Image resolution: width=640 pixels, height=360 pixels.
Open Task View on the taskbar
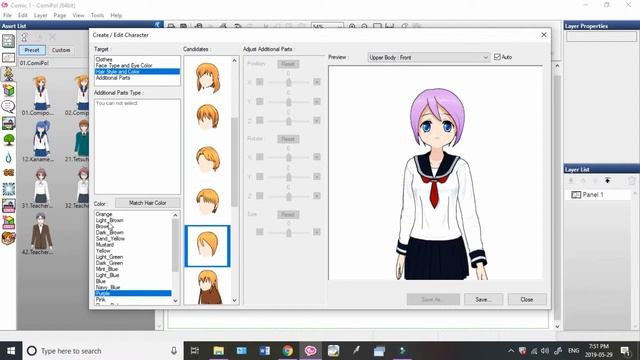[195, 351]
